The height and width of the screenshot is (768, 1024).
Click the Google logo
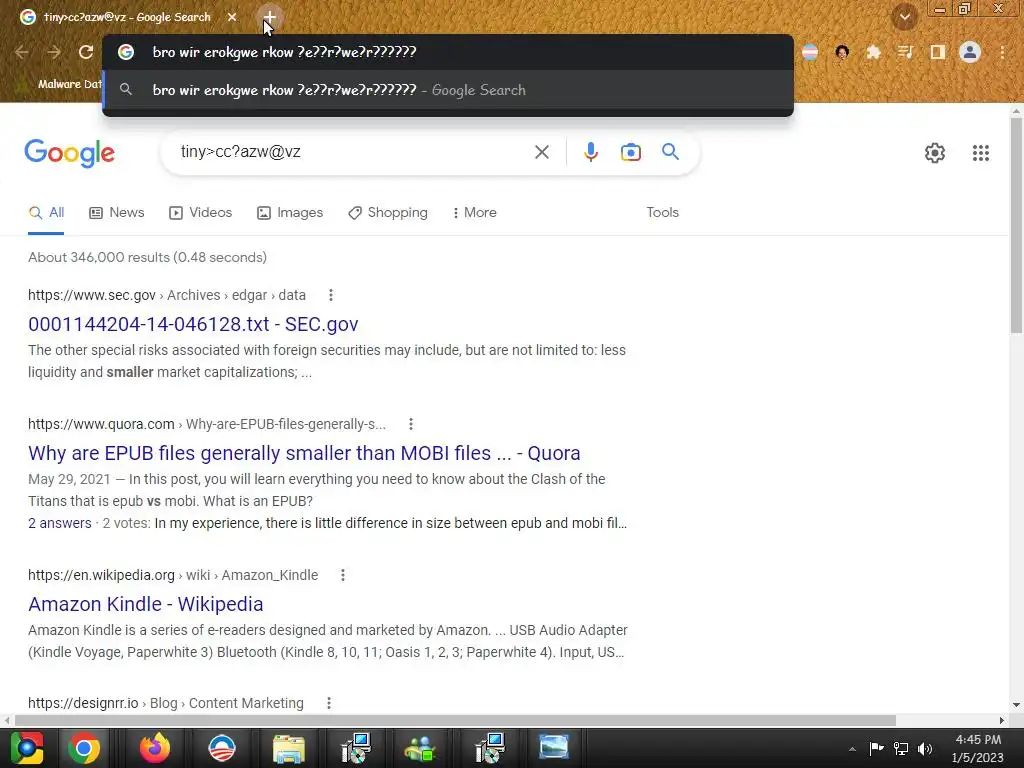70,153
